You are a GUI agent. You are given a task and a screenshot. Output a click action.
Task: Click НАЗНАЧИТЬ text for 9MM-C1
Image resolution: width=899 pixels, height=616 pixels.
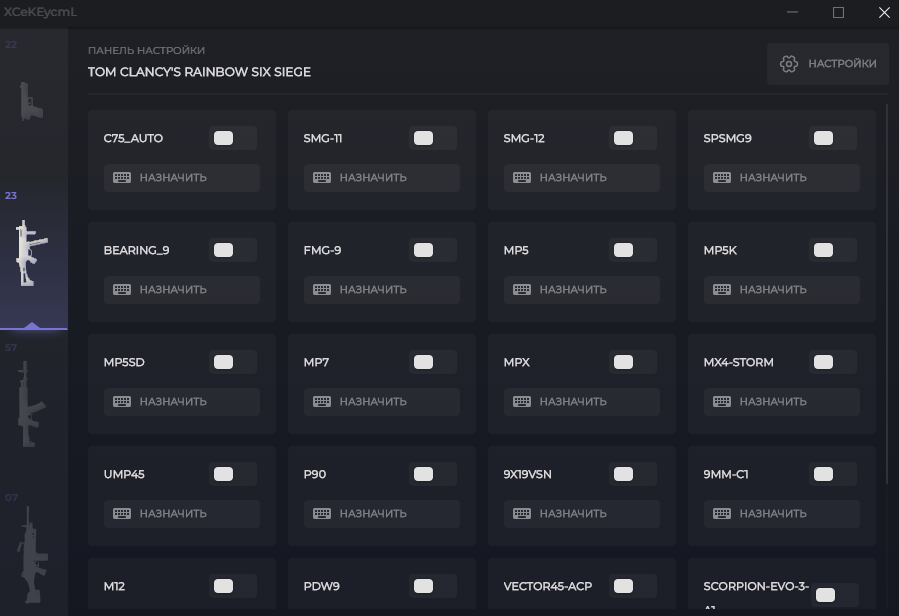(773, 513)
